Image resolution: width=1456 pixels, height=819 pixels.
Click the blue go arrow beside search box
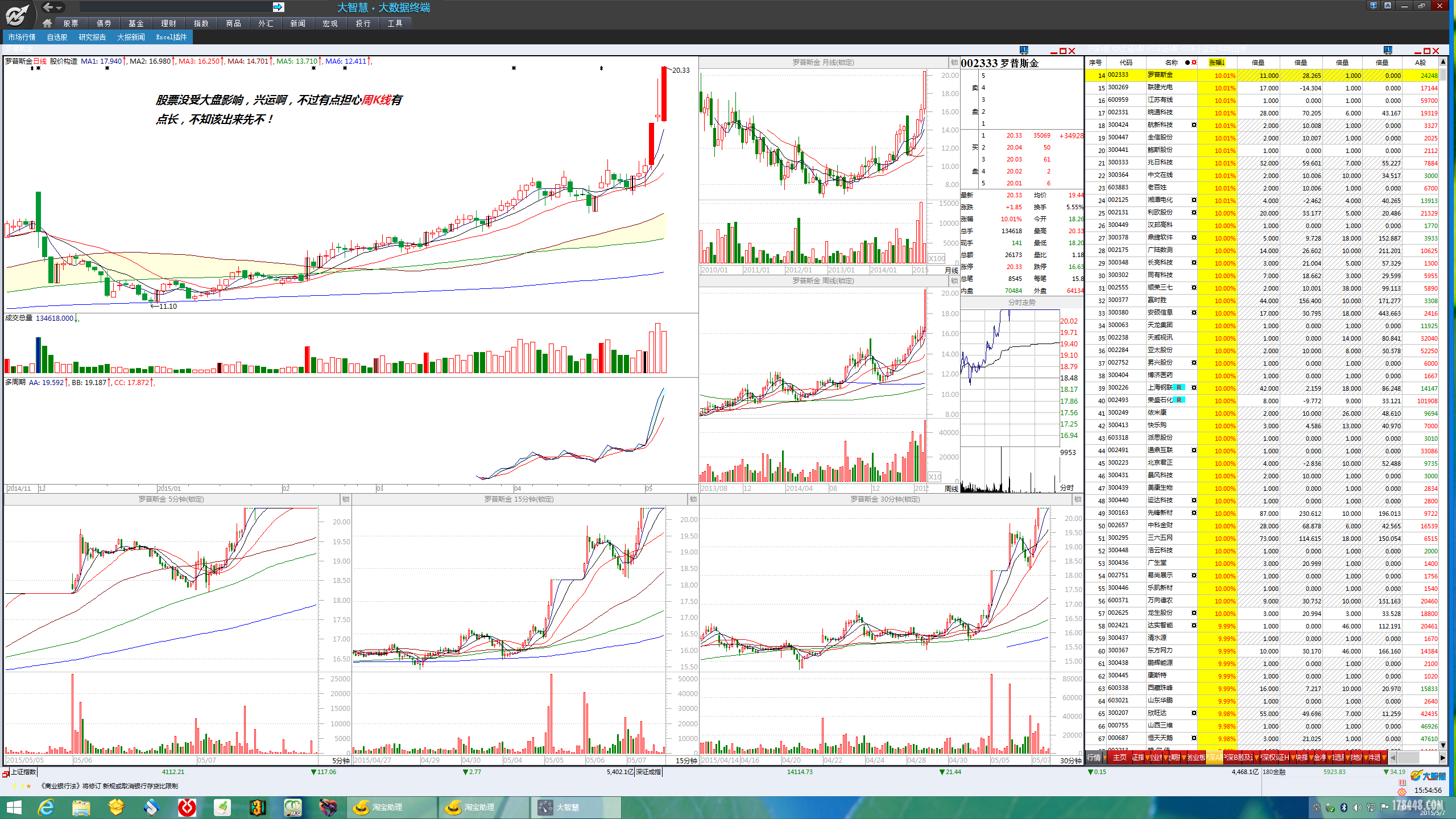click(278, 7)
